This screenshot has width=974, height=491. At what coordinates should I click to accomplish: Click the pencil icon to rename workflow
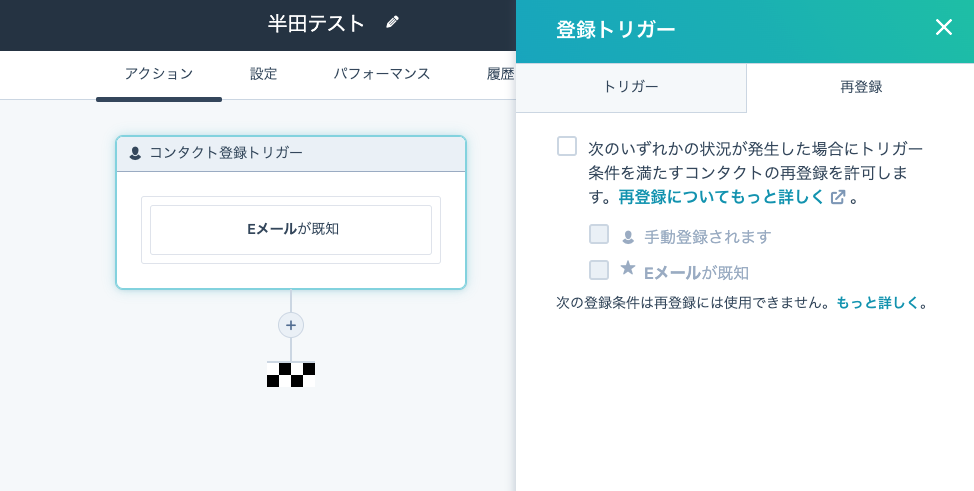[x=392, y=22]
